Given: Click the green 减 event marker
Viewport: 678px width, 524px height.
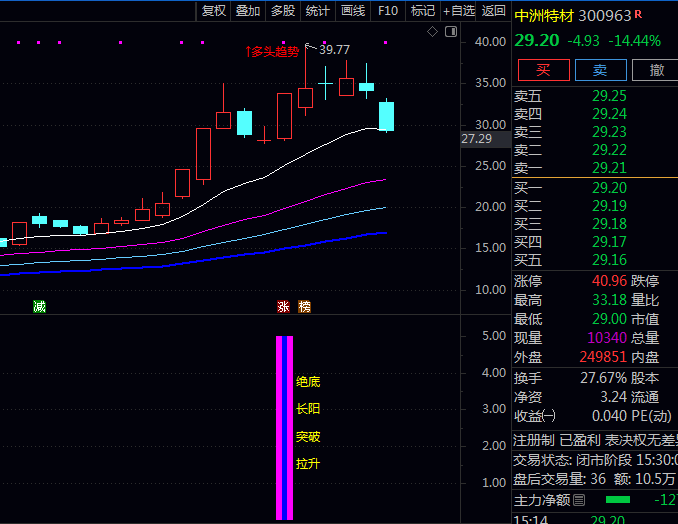Looking at the screenshot, I should tap(39, 306).
